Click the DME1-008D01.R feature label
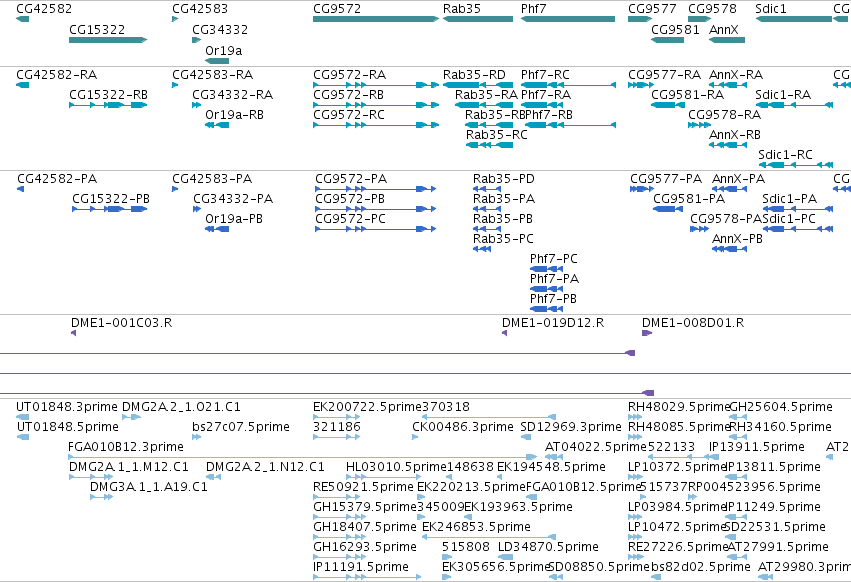Viewport: 851px width, 582px height. [693, 322]
